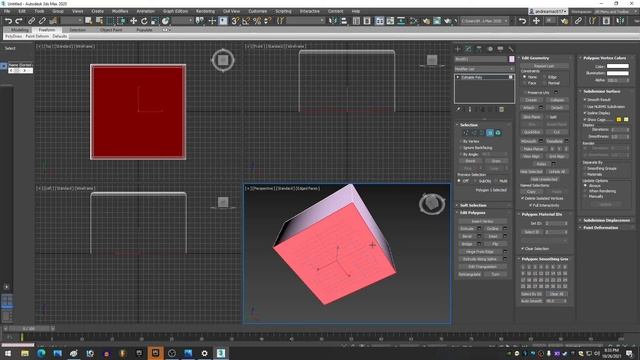Toggle Delete Isolated Vertices checkbox
This screenshot has height=360, width=640.
(x=522, y=198)
